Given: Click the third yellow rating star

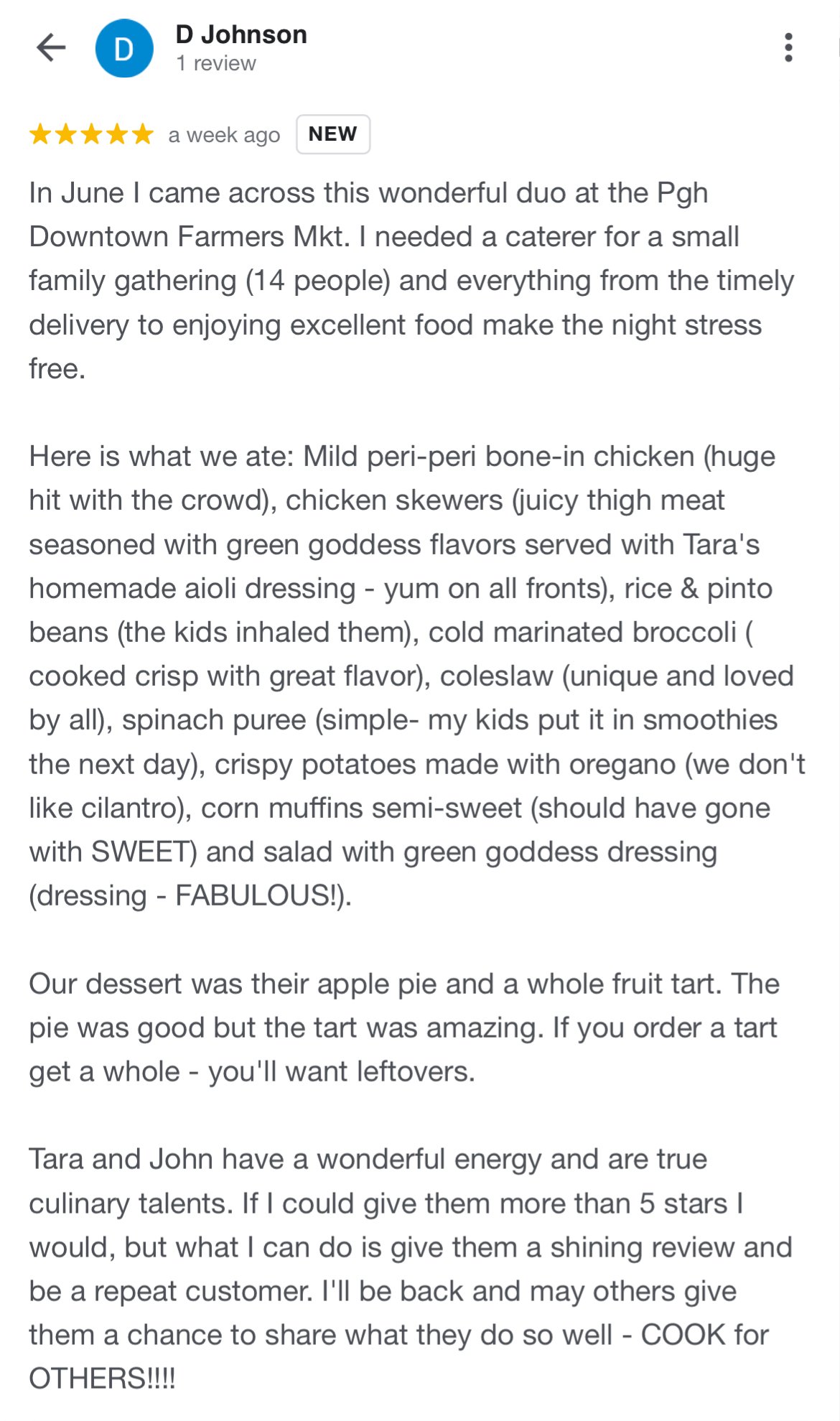Looking at the screenshot, I should tap(92, 134).
